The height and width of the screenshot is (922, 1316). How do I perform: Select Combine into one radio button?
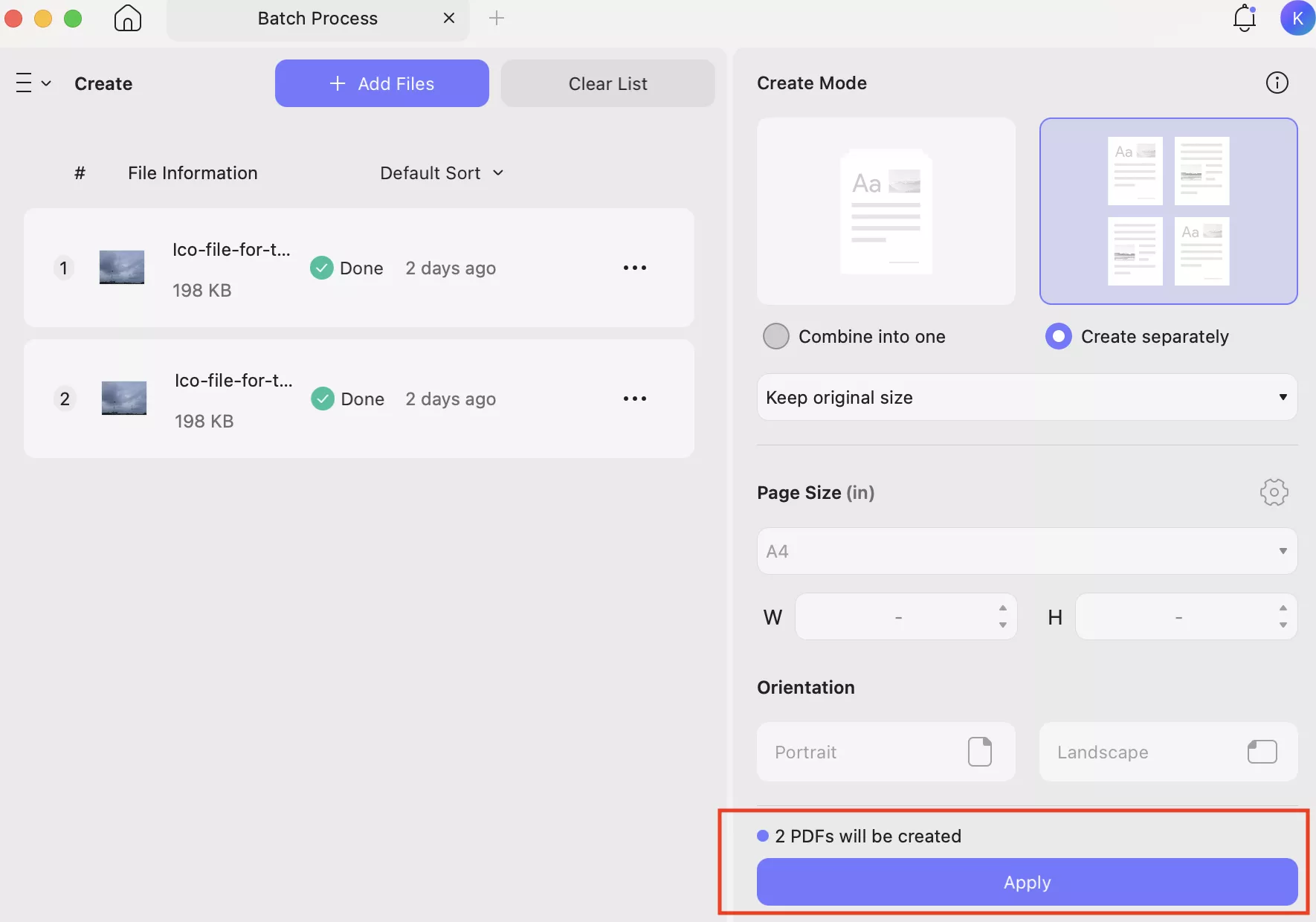point(776,336)
